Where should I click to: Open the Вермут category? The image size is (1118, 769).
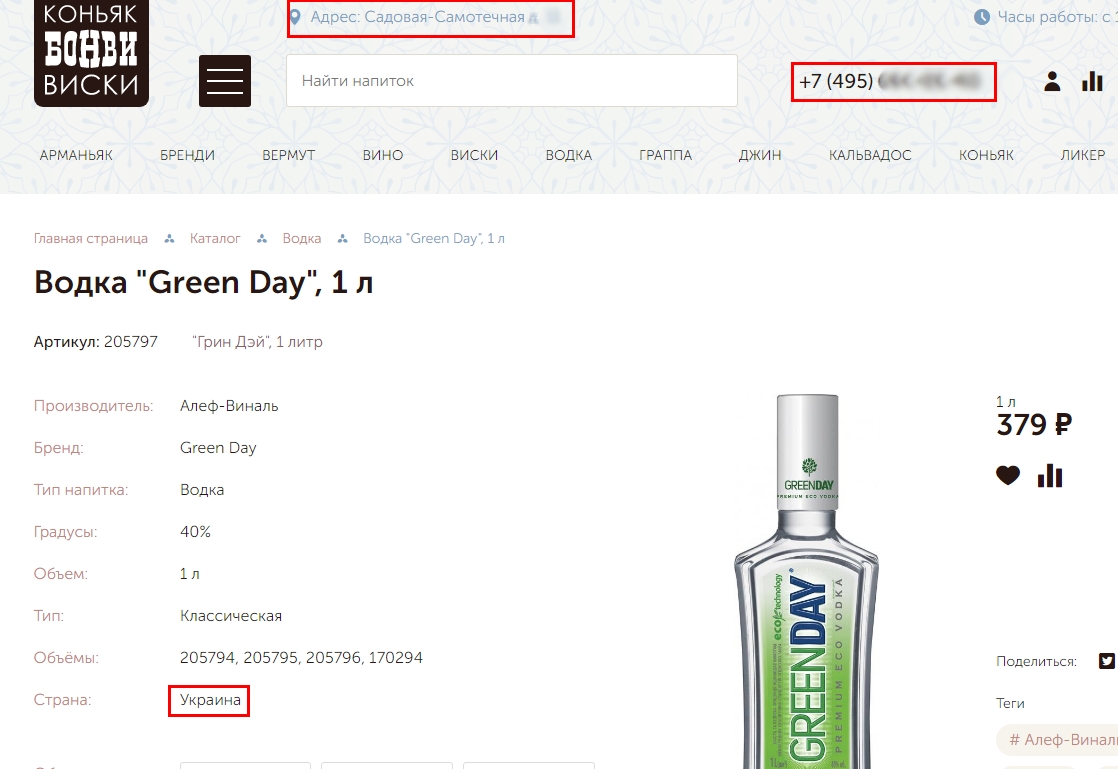click(x=289, y=155)
